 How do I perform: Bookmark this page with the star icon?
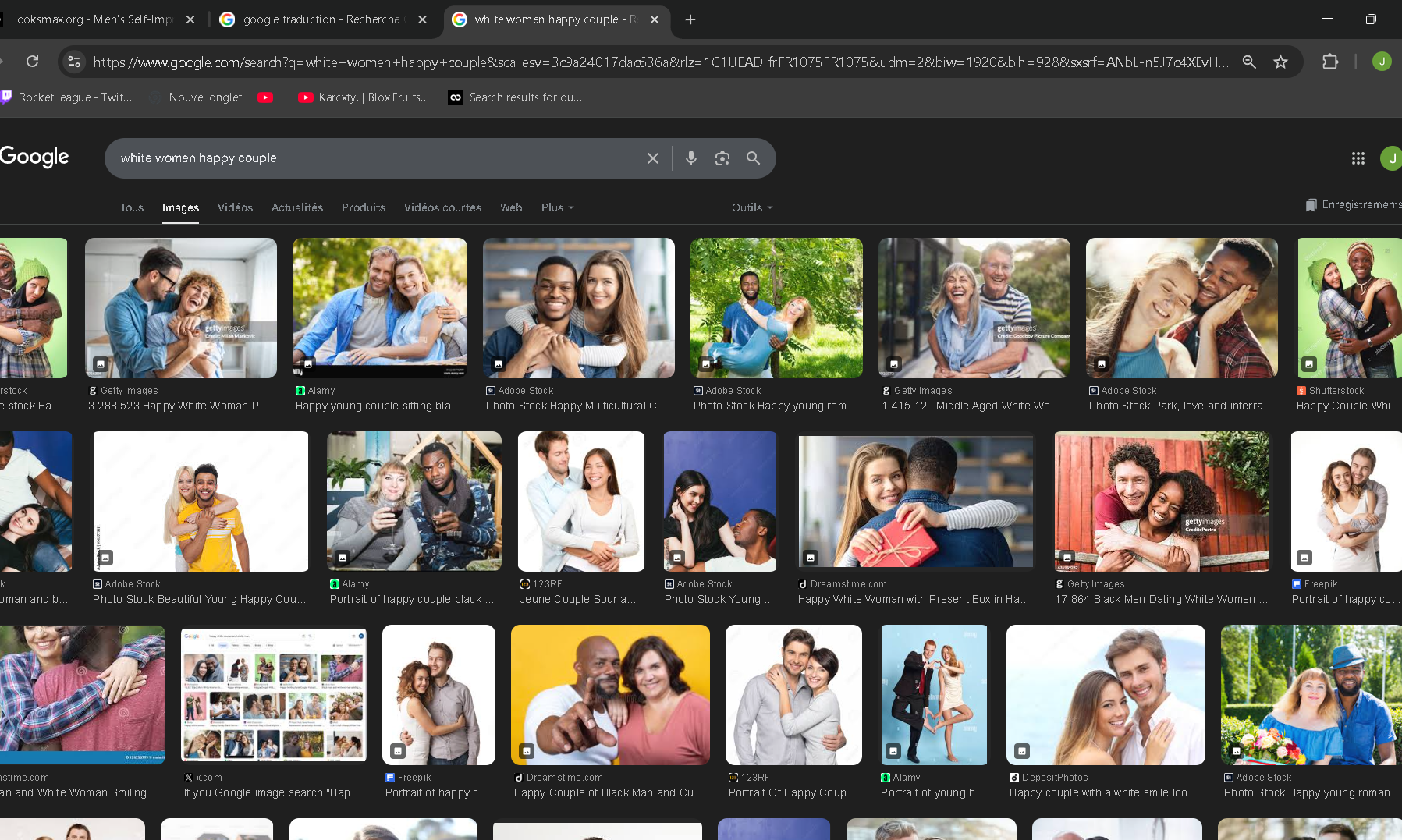point(1280,62)
